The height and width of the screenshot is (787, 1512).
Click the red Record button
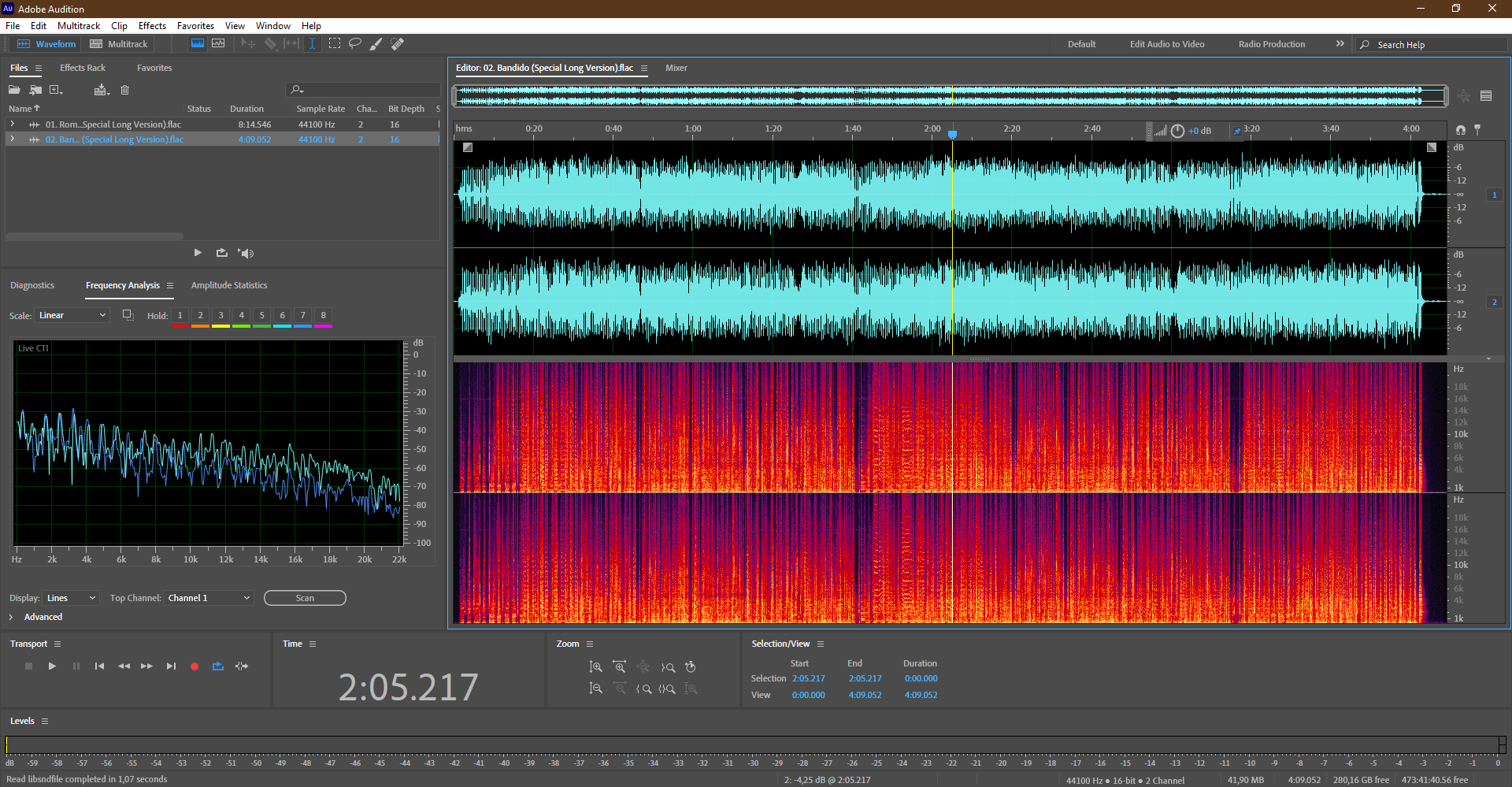tap(195, 666)
